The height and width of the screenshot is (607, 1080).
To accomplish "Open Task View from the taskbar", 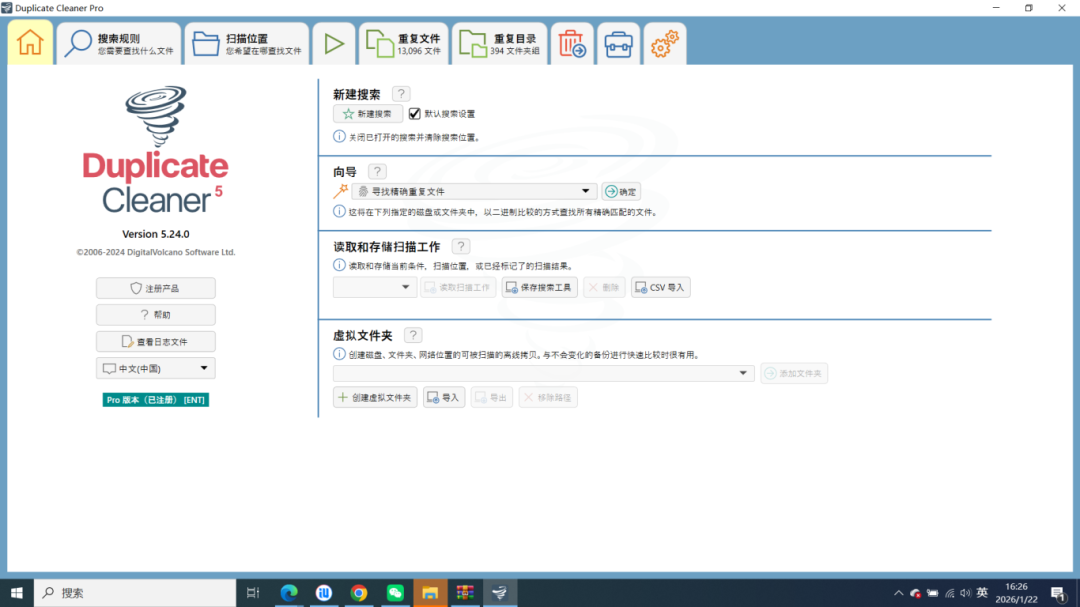I will click(x=253, y=593).
